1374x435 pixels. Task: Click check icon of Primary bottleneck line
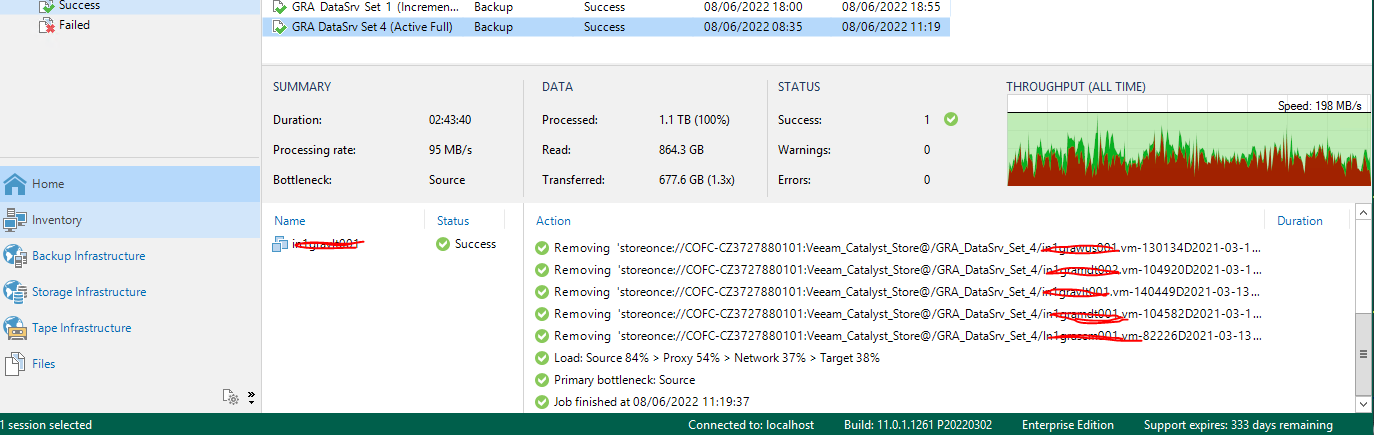(542, 380)
